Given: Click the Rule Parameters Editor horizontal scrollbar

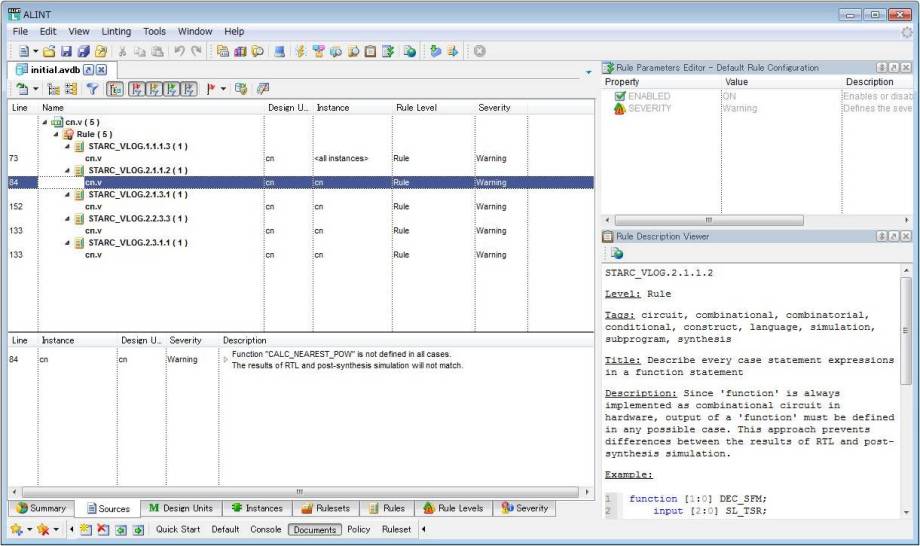Looking at the screenshot, I should pos(709,221).
